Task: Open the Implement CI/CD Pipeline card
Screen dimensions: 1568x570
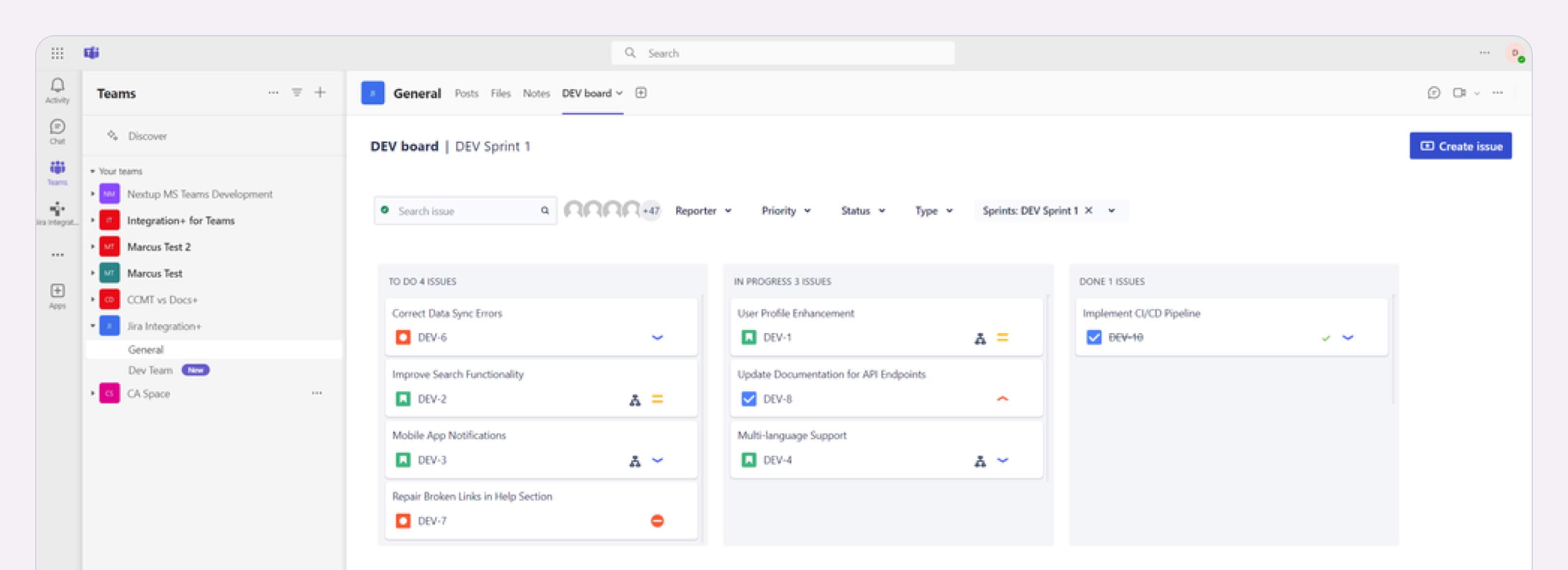Action: coord(1231,326)
